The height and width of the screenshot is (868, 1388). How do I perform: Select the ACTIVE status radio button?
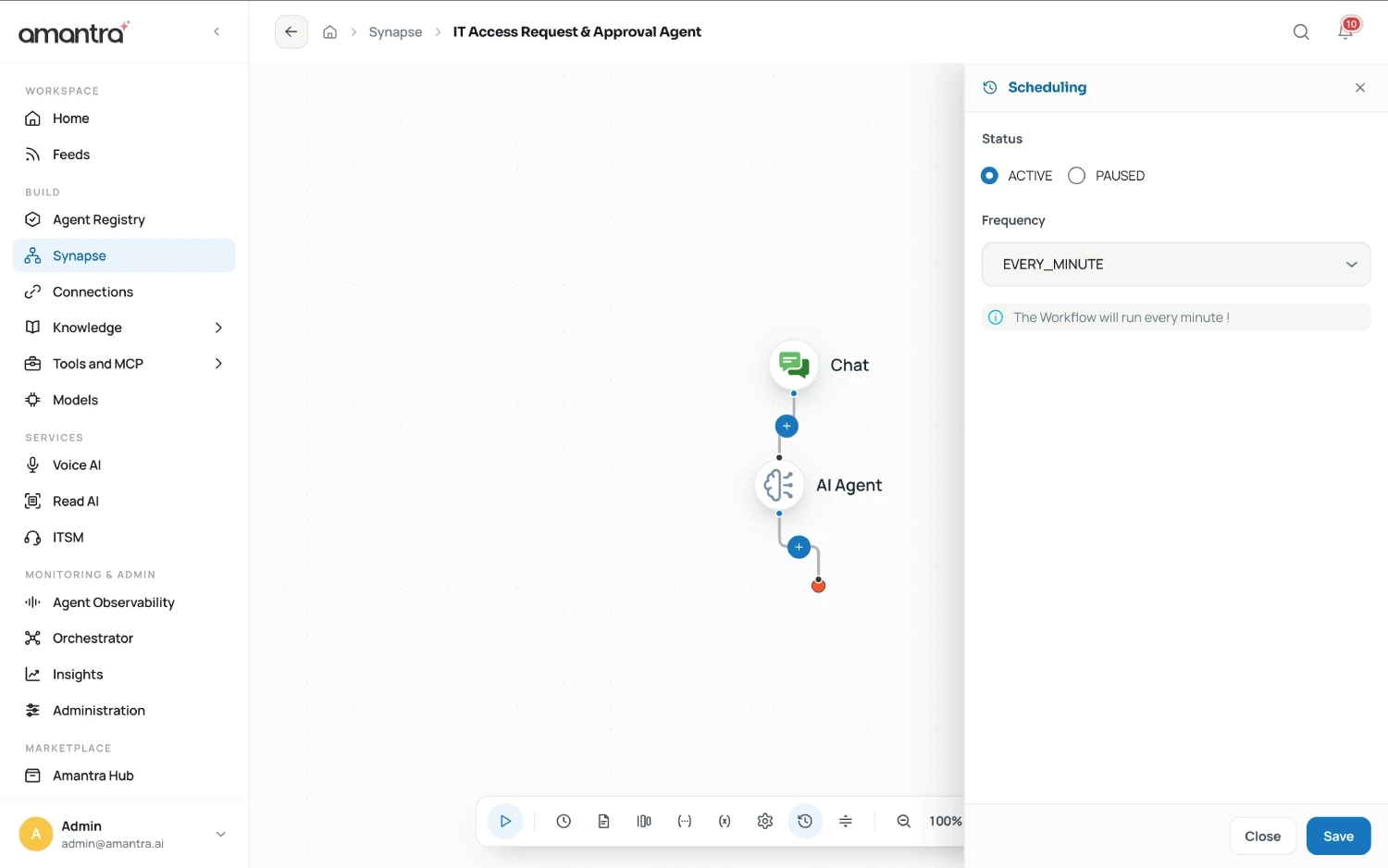[x=990, y=176]
